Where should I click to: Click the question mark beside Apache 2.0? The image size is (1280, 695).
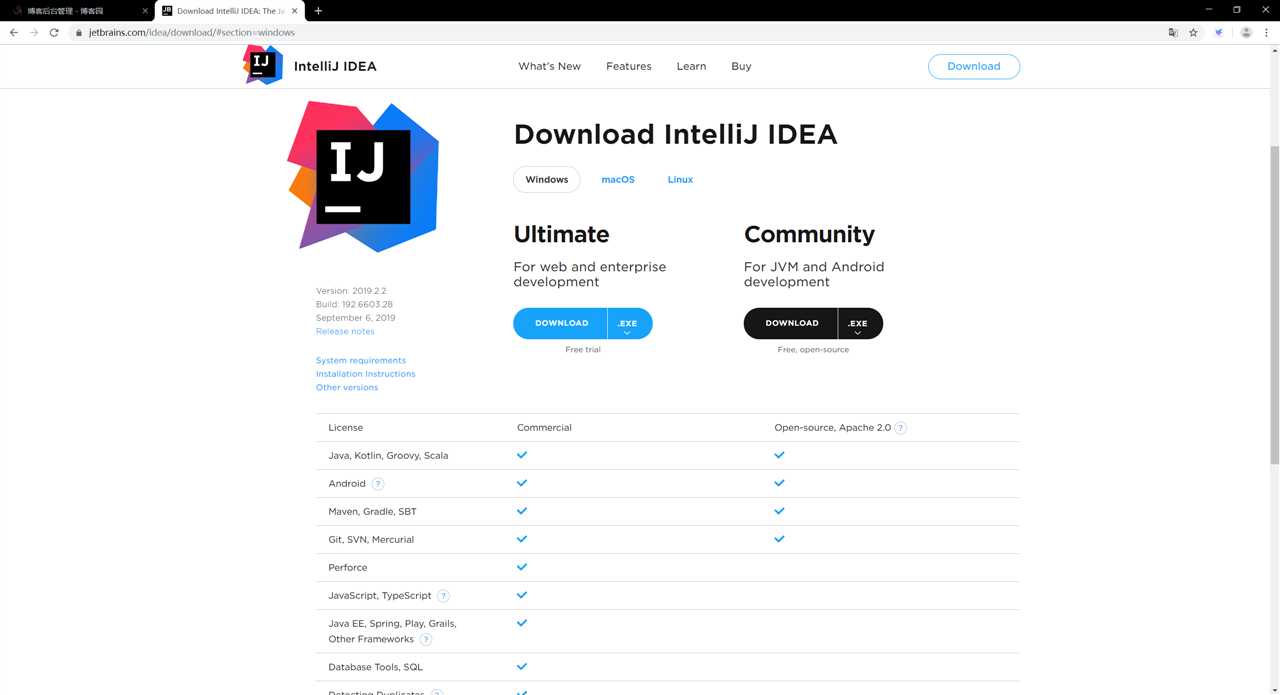click(x=900, y=428)
